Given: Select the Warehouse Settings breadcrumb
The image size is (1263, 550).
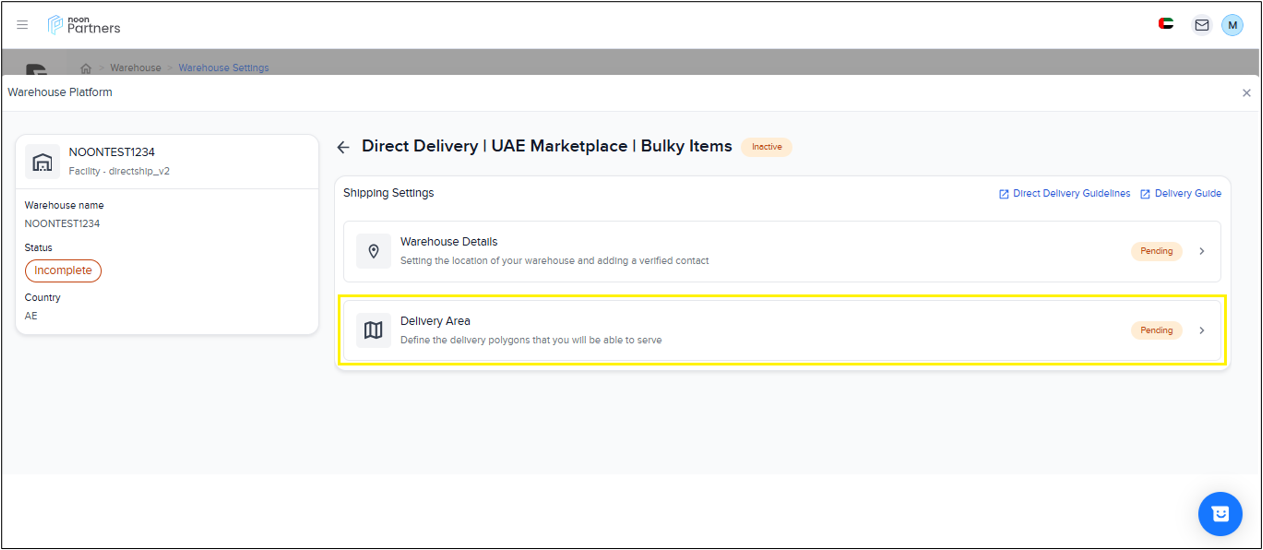Looking at the screenshot, I should point(223,68).
